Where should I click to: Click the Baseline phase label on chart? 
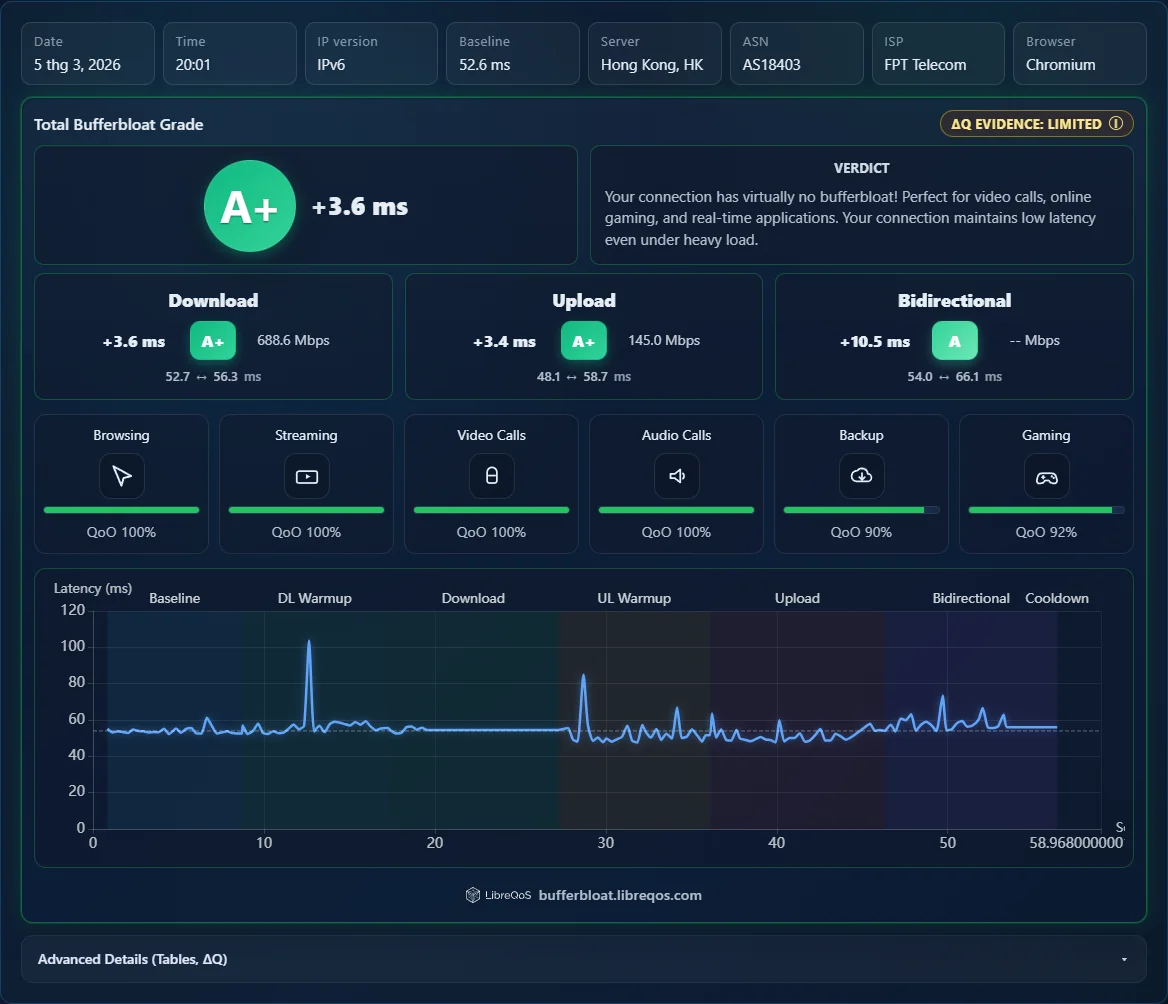pyautogui.click(x=174, y=598)
